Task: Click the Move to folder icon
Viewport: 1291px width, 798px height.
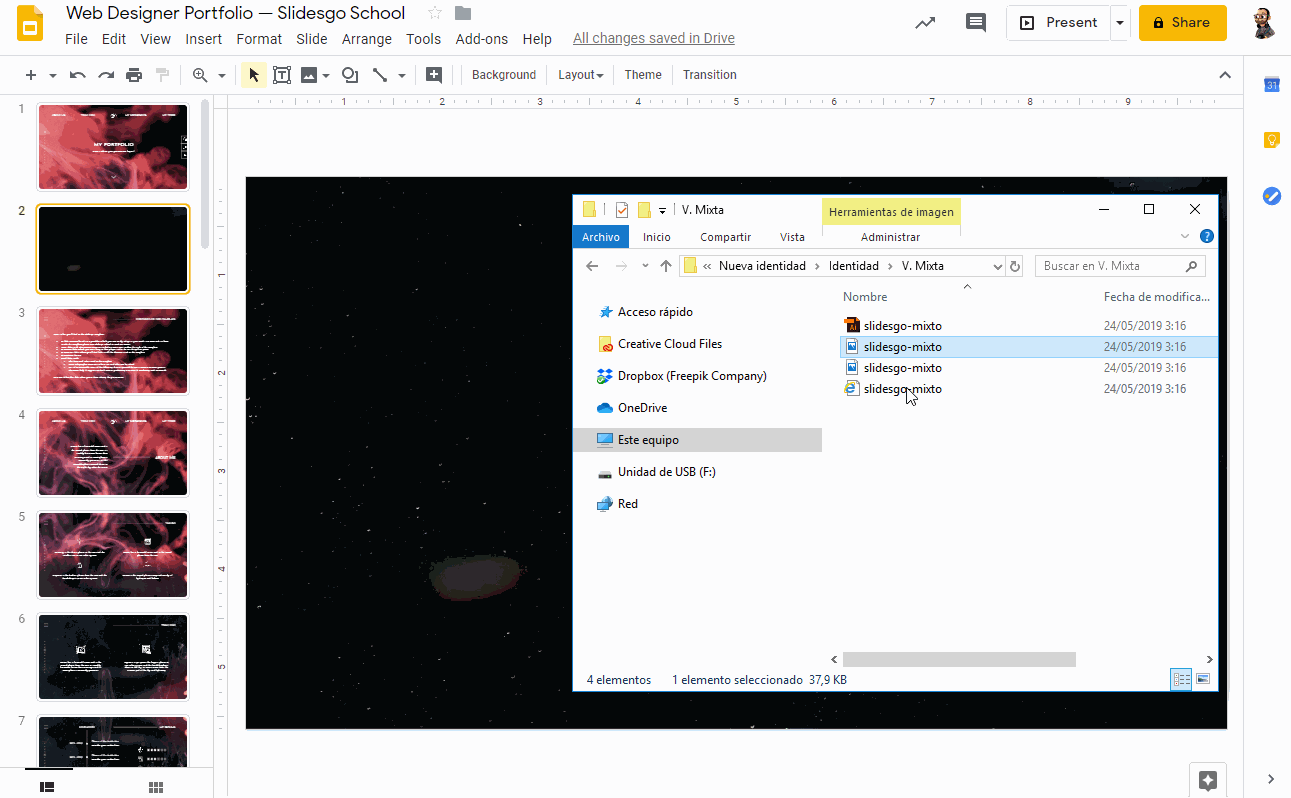Action: [x=462, y=13]
